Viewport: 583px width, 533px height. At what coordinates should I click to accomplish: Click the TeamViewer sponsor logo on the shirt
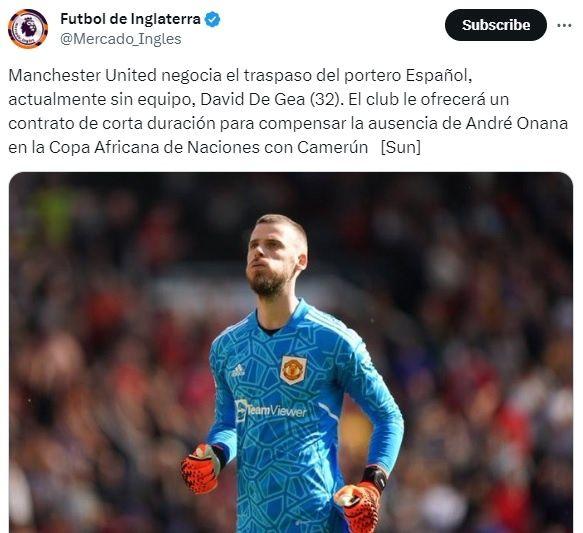click(x=271, y=410)
